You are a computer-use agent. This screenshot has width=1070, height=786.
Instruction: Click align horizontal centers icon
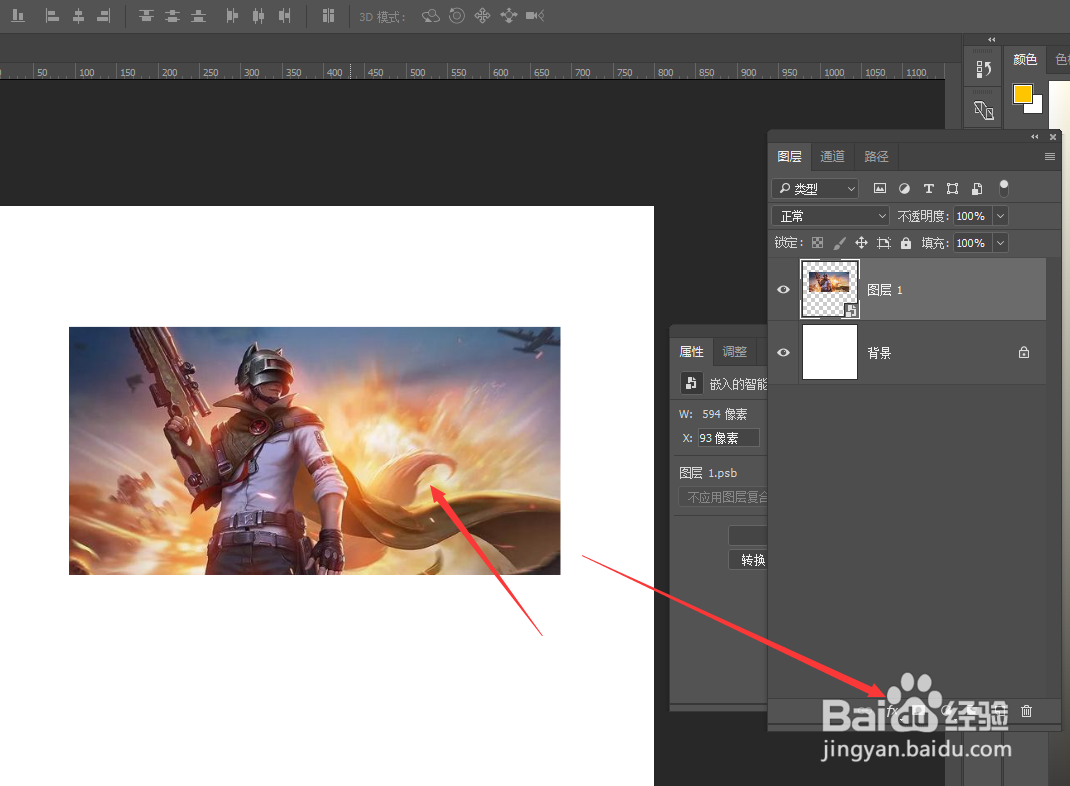[78, 16]
